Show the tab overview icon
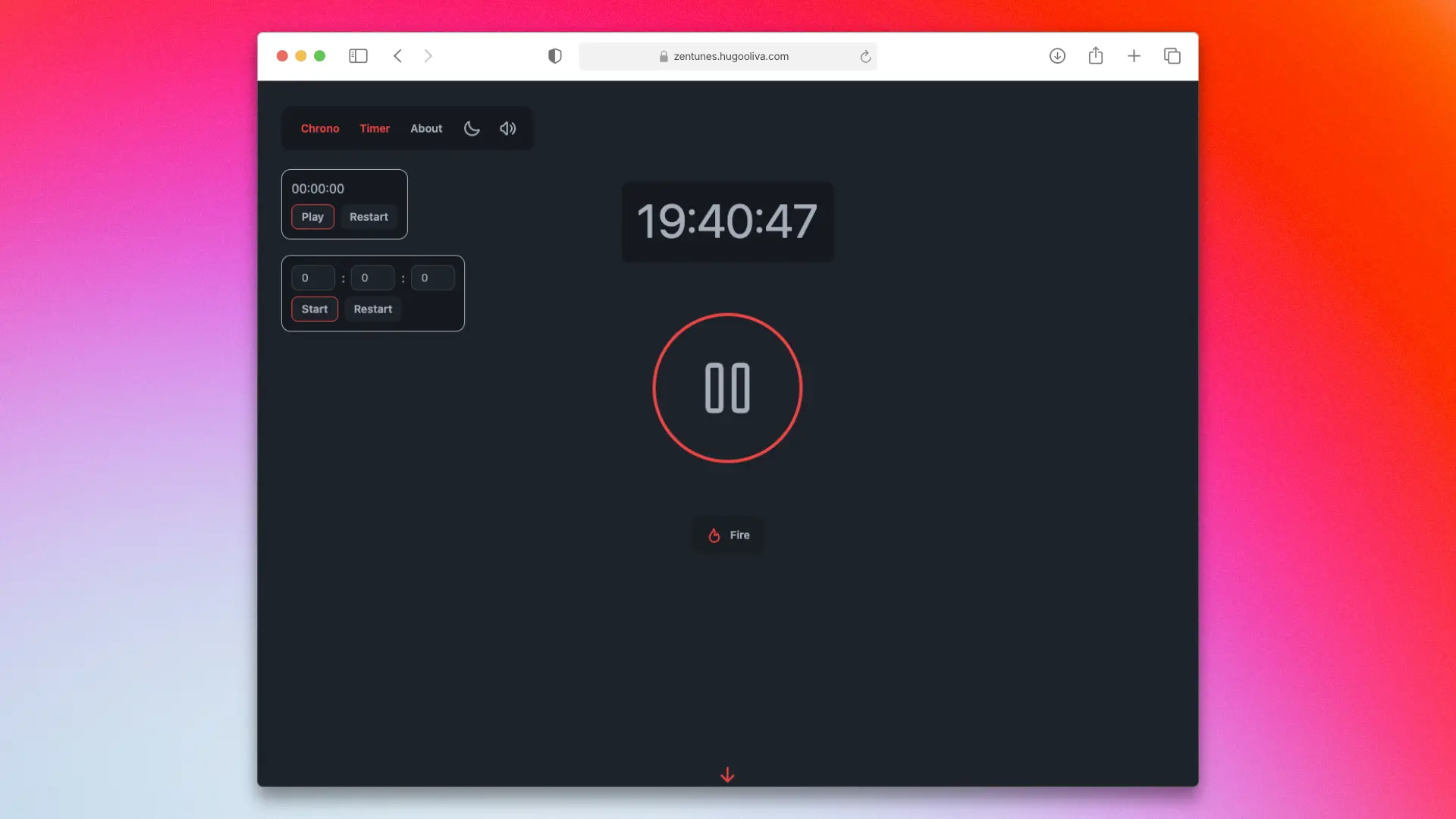This screenshot has height=819, width=1456. coord(1172,56)
